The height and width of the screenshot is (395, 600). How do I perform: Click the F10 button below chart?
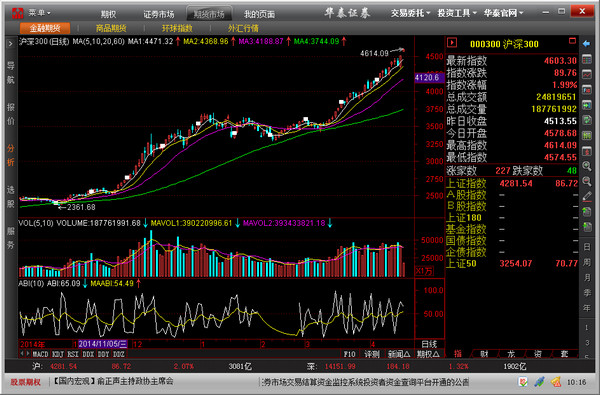[x=349, y=354]
